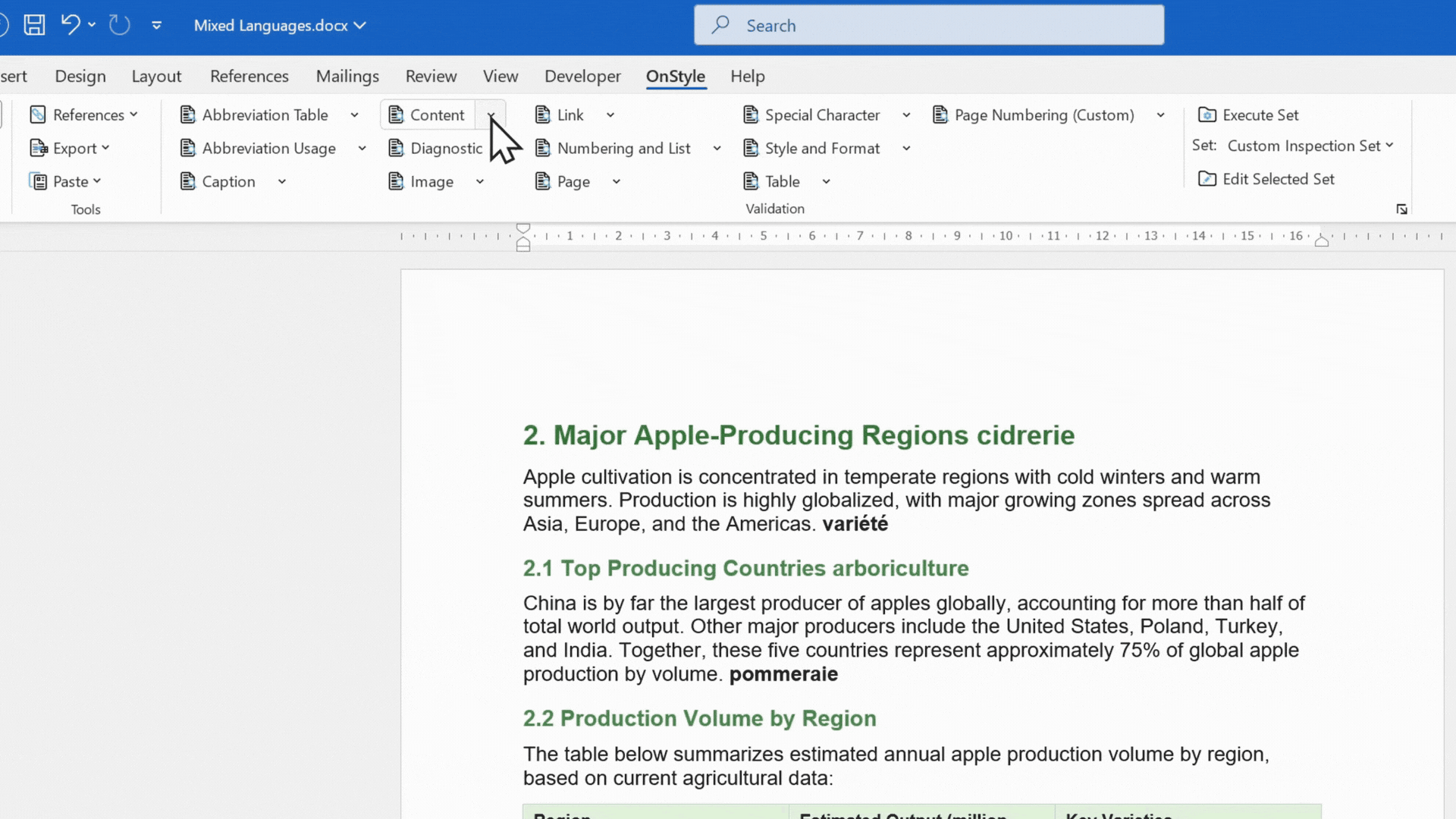Open the Caption dropdown arrow
This screenshot has height=819, width=1456.
coord(281,182)
